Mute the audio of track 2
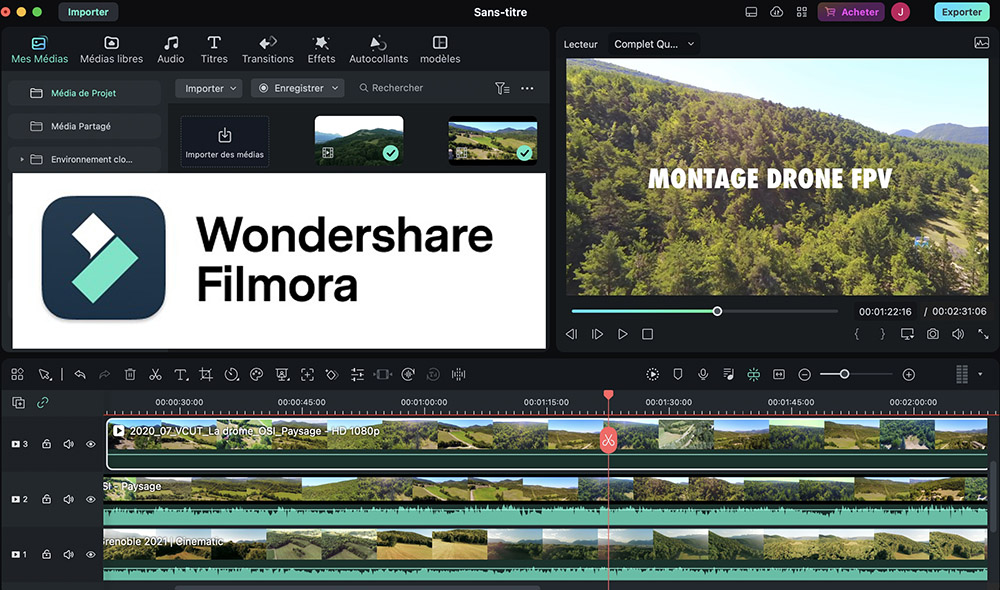Viewport: 1000px width, 590px height. (69, 499)
